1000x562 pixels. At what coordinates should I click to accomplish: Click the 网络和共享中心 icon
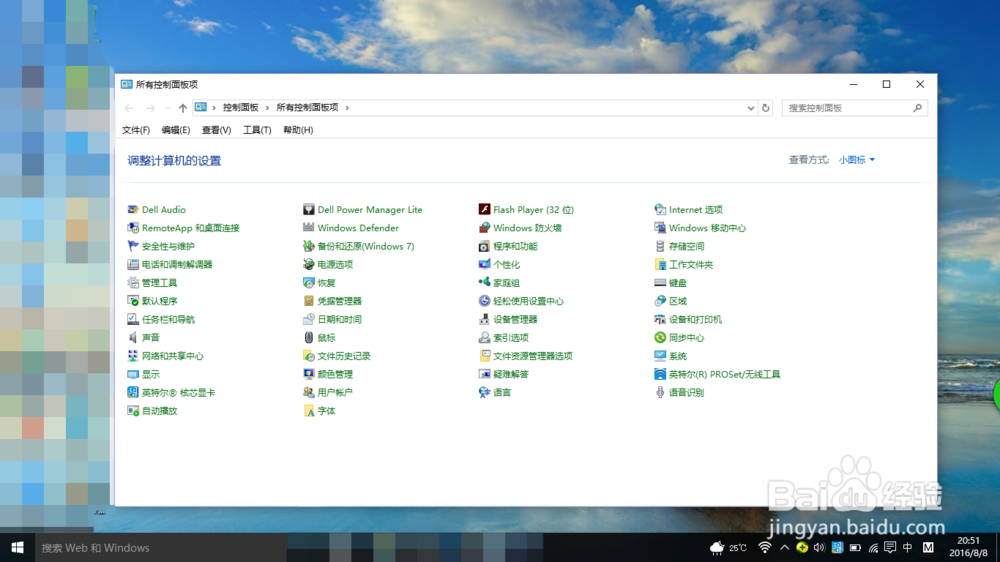[x=133, y=356]
